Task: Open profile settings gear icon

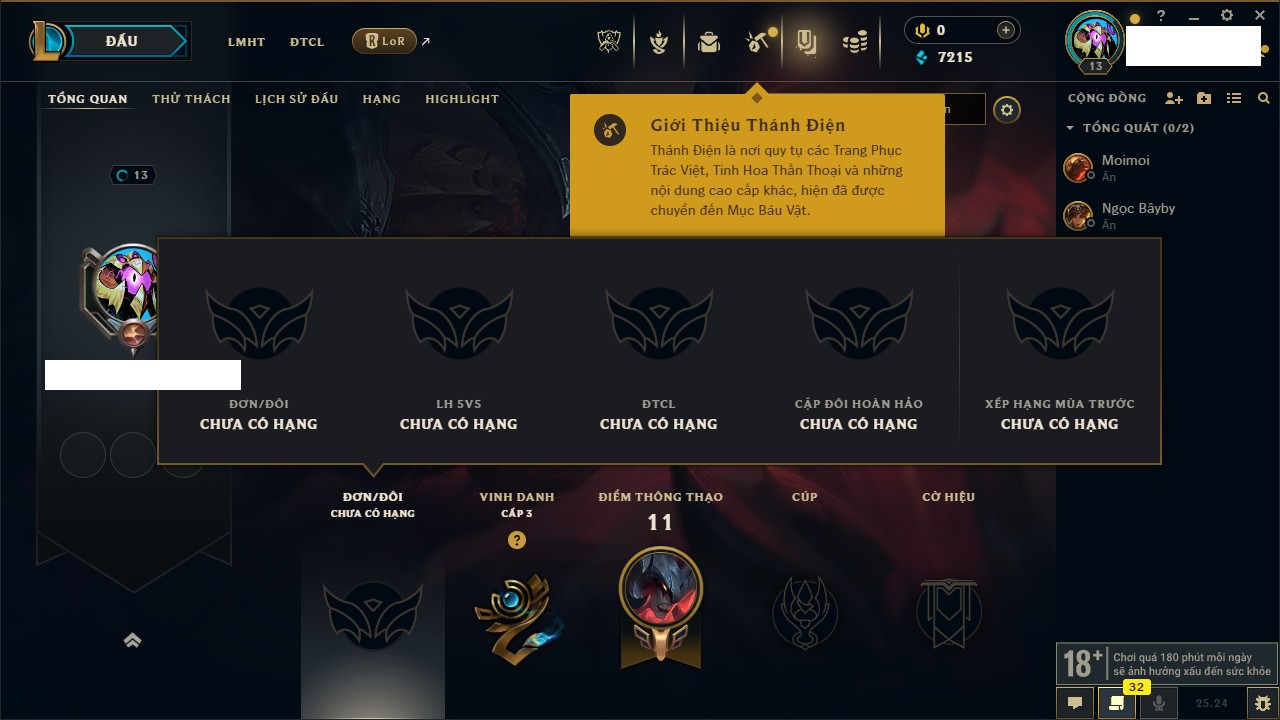Action: click(x=1007, y=110)
